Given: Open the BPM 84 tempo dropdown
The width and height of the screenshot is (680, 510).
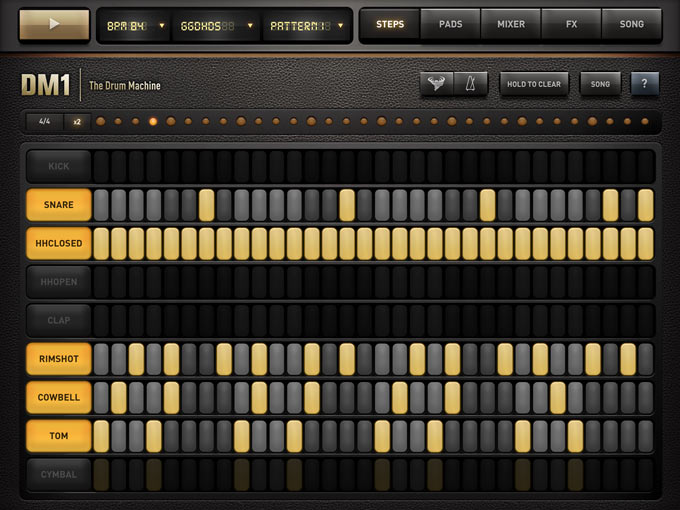Looking at the screenshot, I should coord(132,25).
